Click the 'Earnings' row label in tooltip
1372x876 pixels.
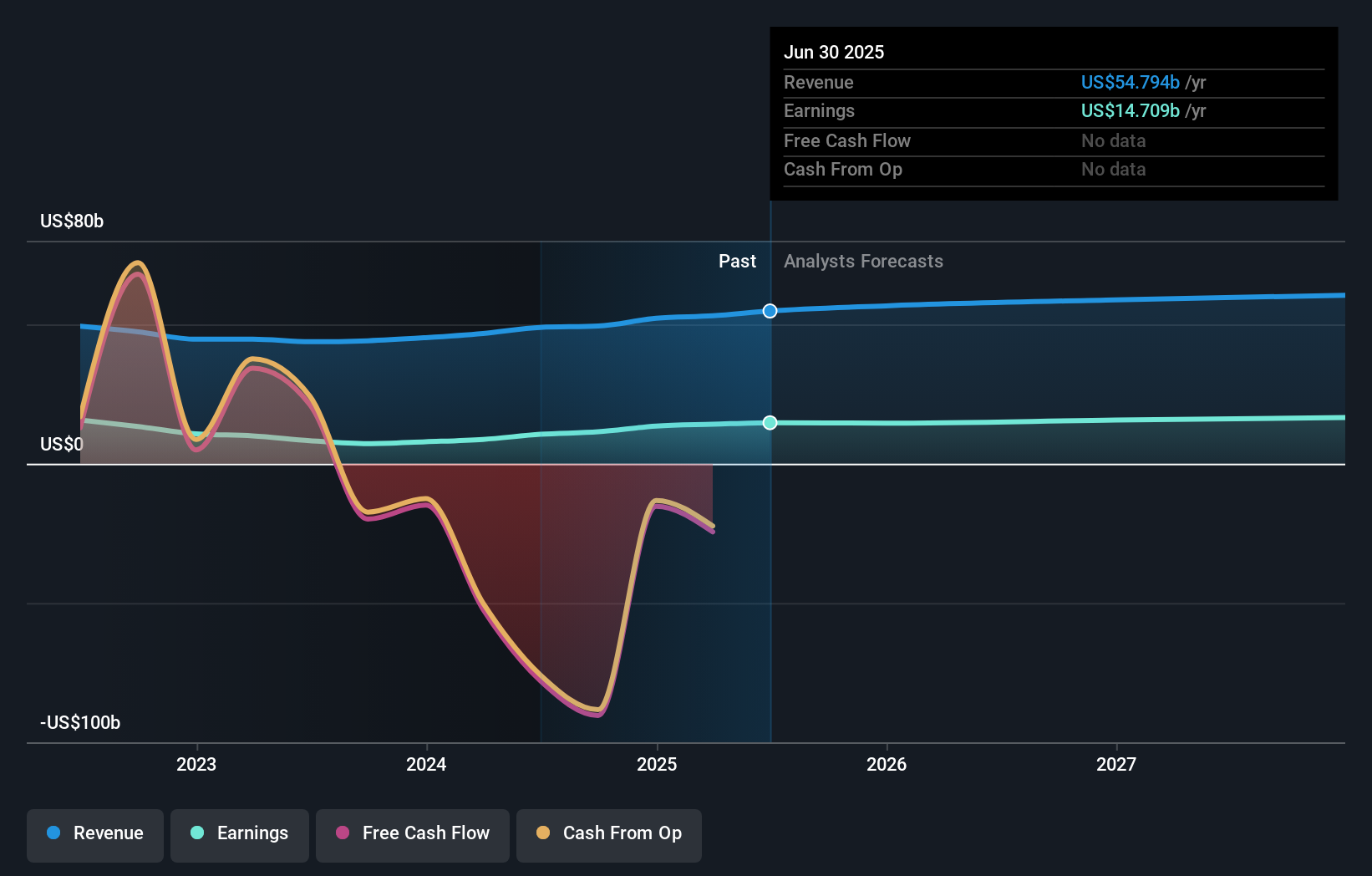click(820, 110)
